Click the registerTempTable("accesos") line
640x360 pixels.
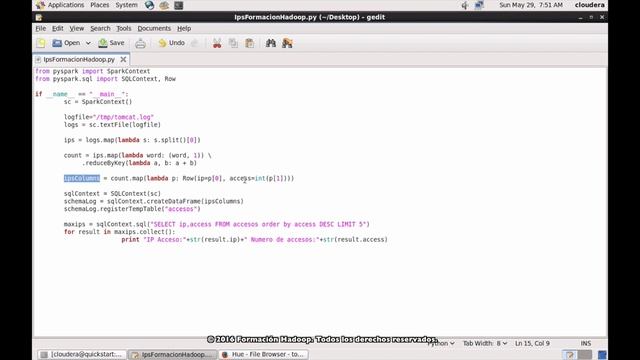pyautogui.click(x=132, y=209)
